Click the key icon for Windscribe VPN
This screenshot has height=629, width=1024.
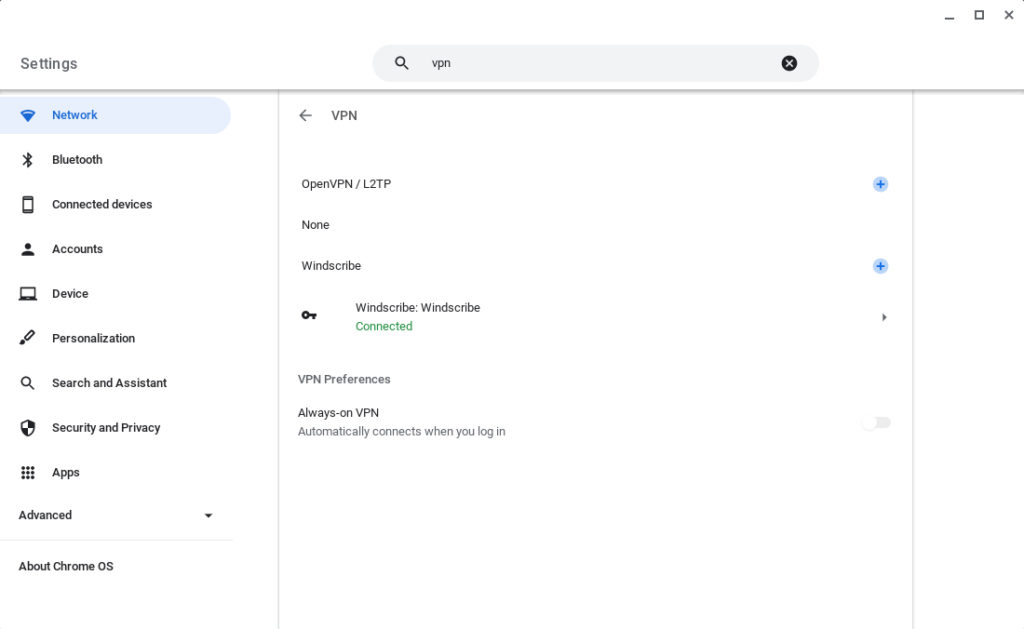pos(309,315)
